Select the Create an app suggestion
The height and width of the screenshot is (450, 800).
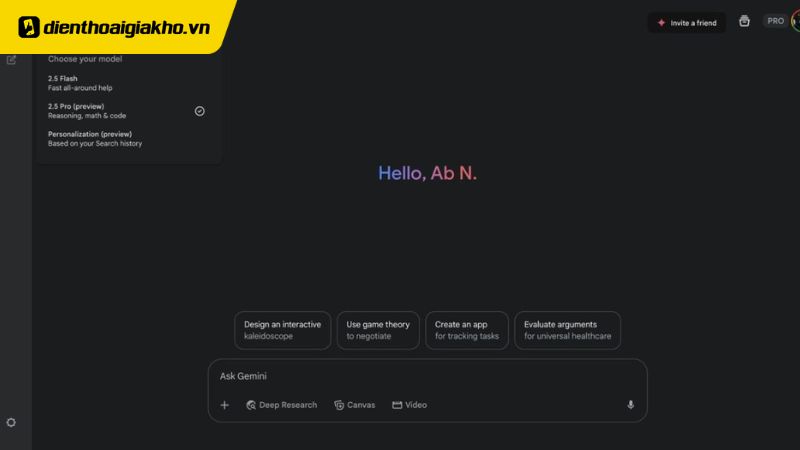point(466,330)
